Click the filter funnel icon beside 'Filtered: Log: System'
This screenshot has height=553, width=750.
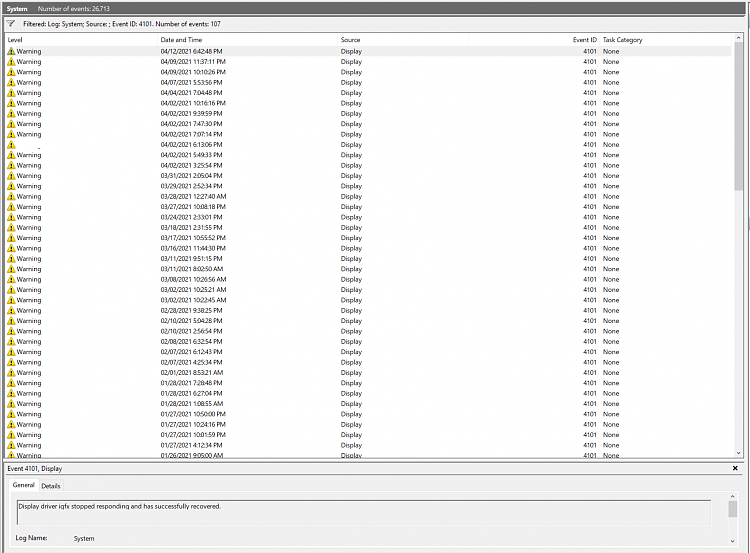tap(11, 23)
